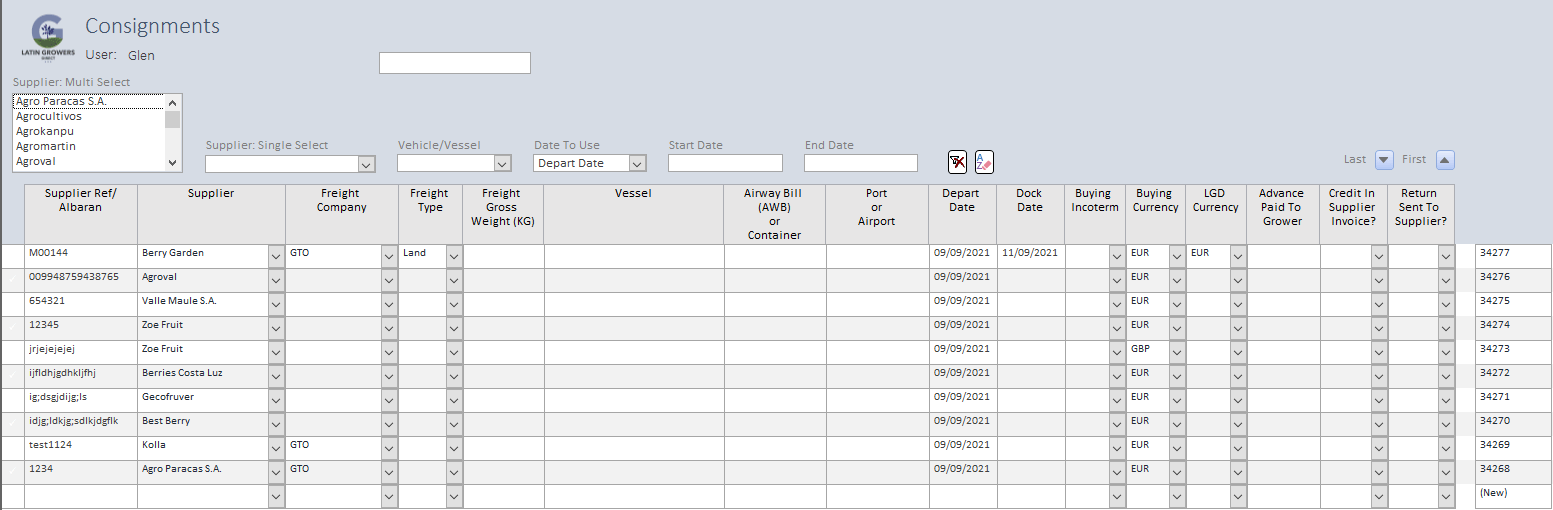Click the empty Supplier Ref field in New row
This screenshot has width=1553, height=510.
point(81,497)
